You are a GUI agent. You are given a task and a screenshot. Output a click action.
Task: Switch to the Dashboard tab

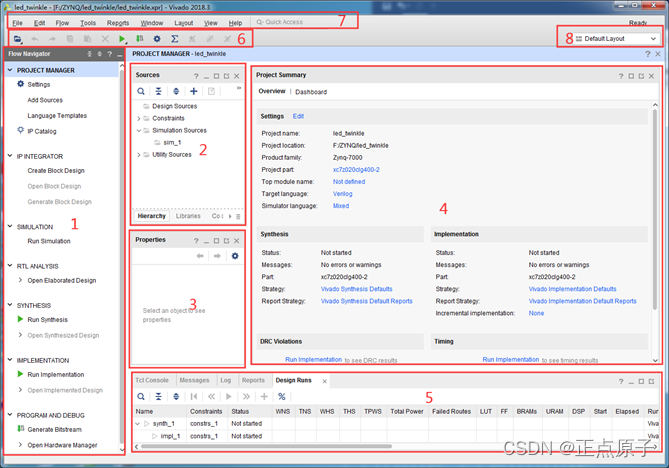311,92
